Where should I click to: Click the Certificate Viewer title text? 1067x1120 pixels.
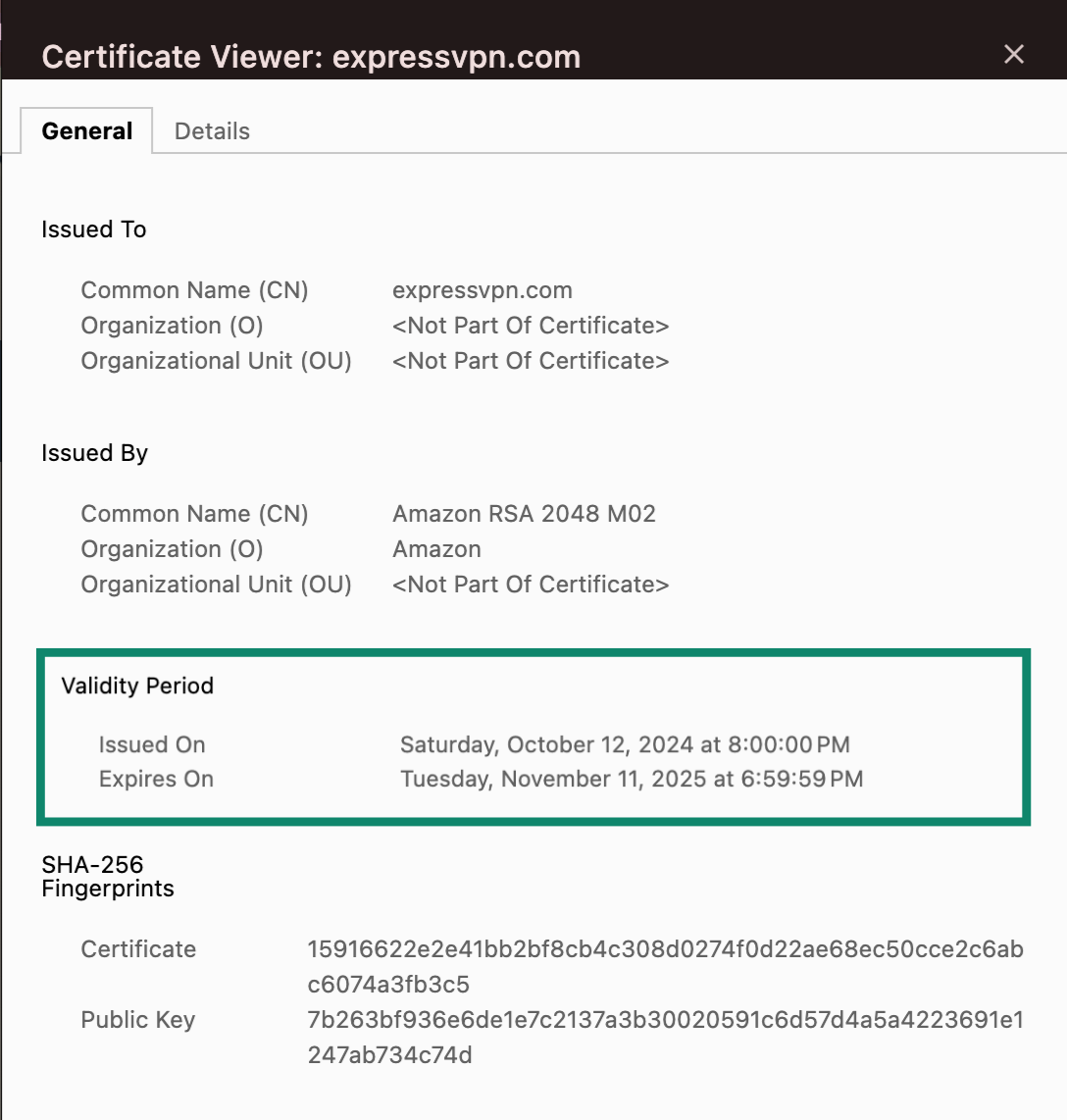point(310,56)
